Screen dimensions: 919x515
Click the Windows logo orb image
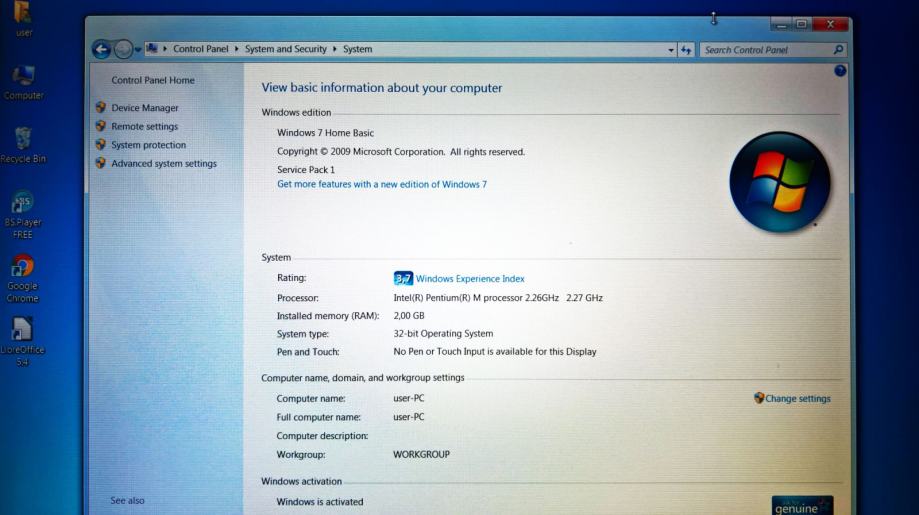pos(780,182)
